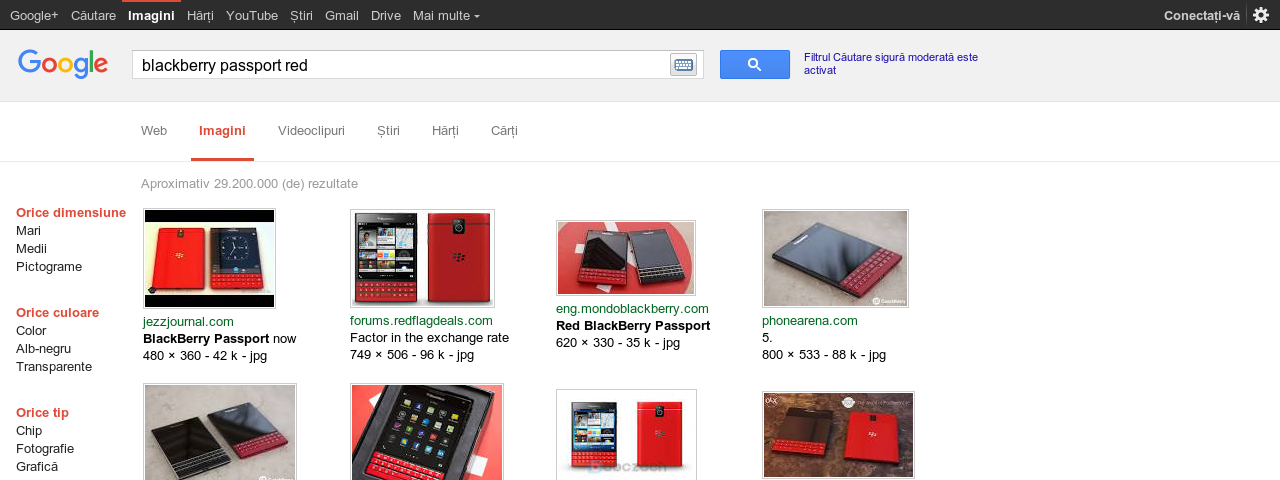1280x480 pixels.
Task: Open second-row thumbnail of Passport in red box
Action: click(427, 432)
